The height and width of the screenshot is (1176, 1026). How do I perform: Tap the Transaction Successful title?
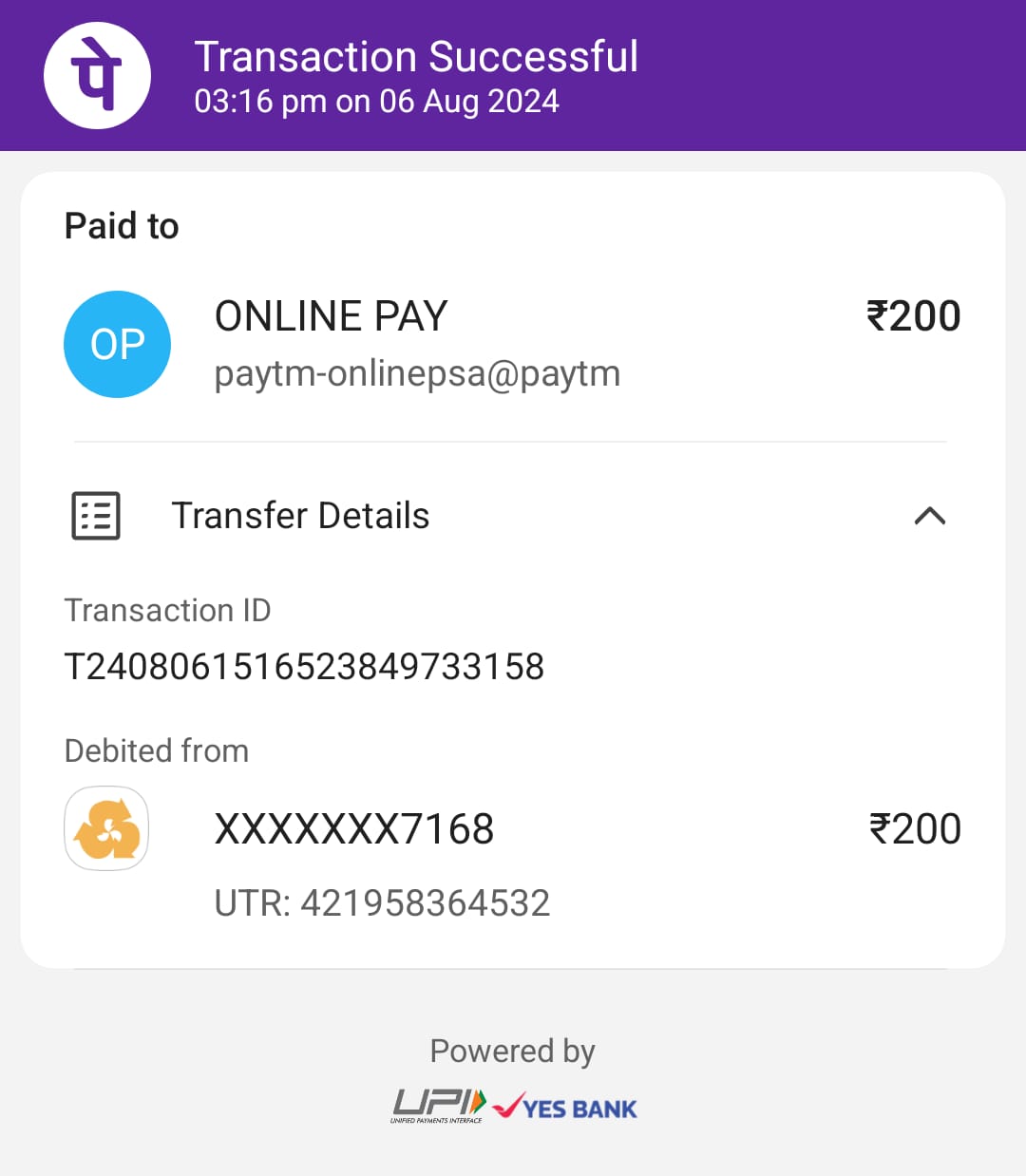coord(416,57)
